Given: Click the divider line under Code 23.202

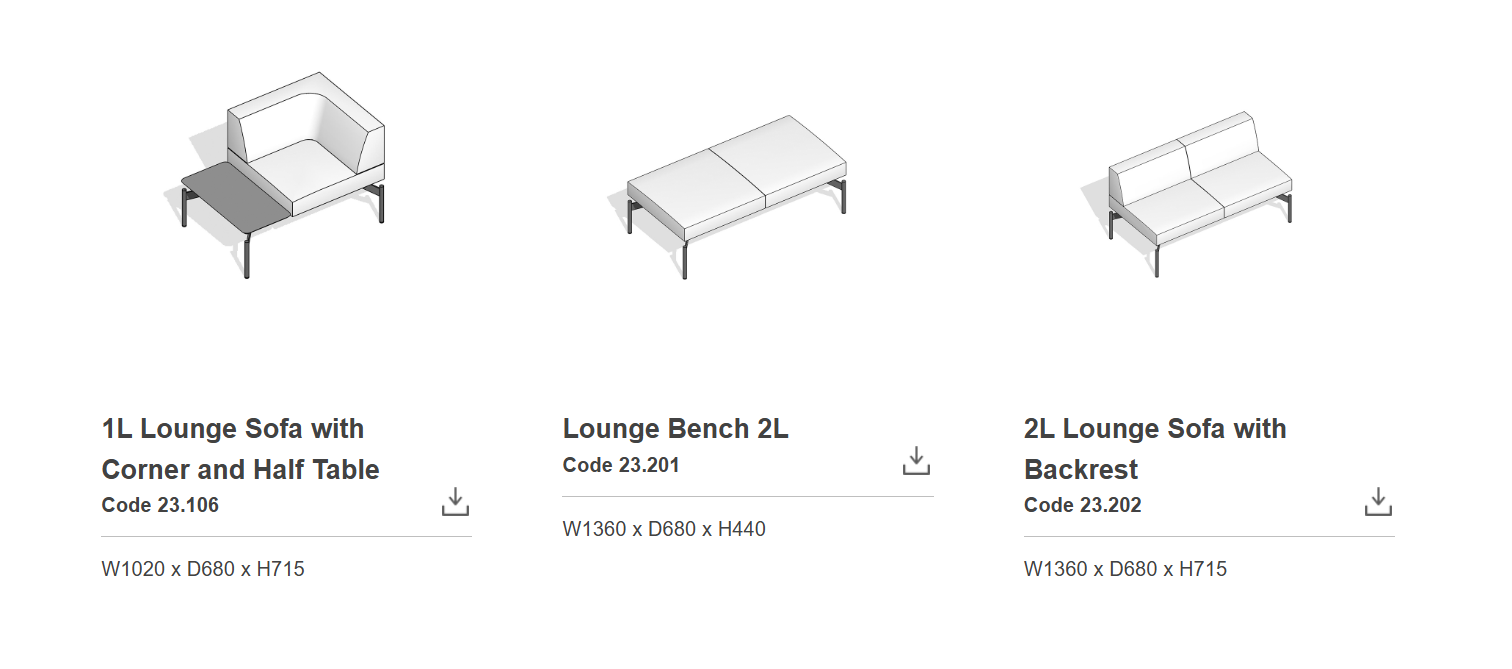Looking at the screenshot, I should click(1208, 537).
